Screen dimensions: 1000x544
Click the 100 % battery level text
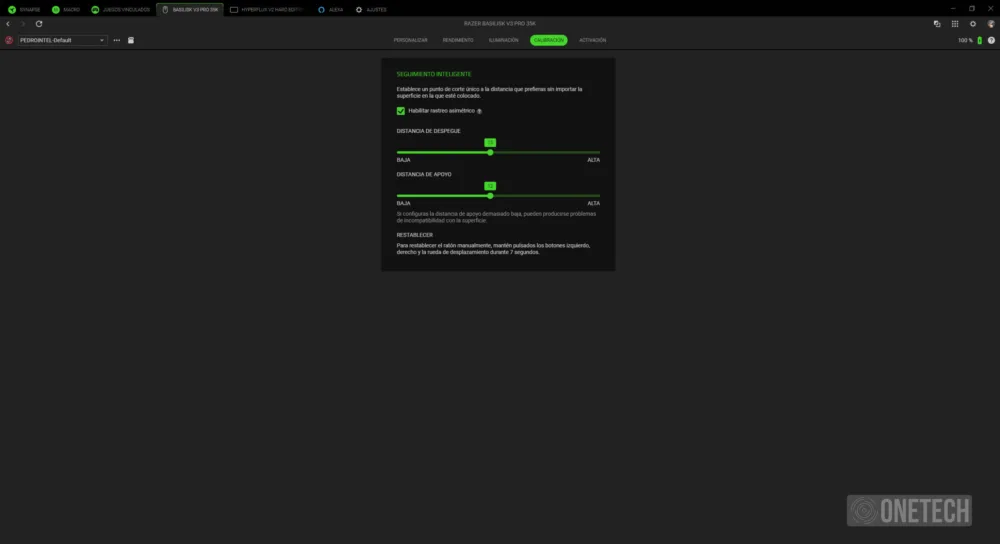965,40
